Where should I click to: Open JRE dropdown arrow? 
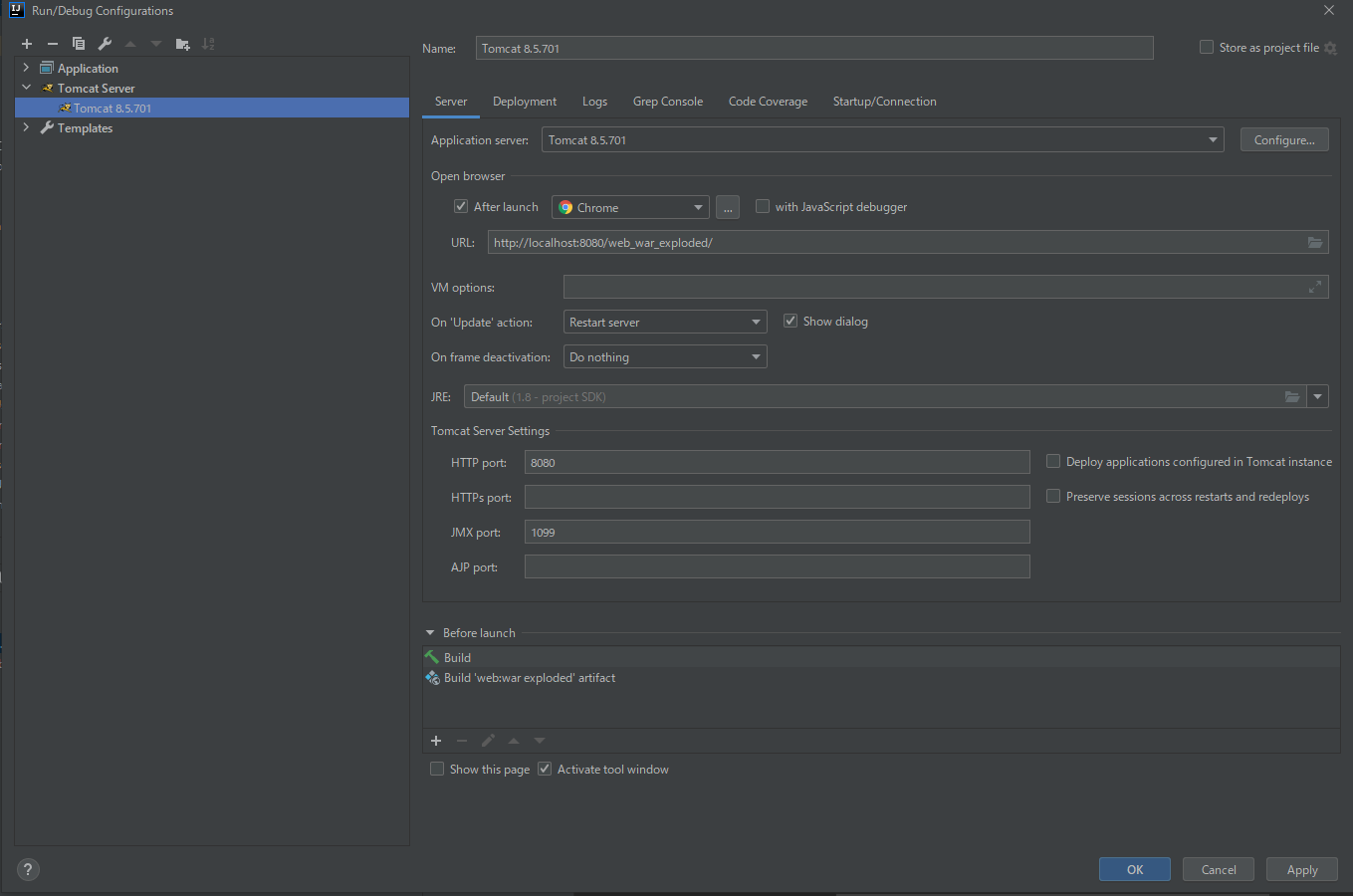point(1318,396)
